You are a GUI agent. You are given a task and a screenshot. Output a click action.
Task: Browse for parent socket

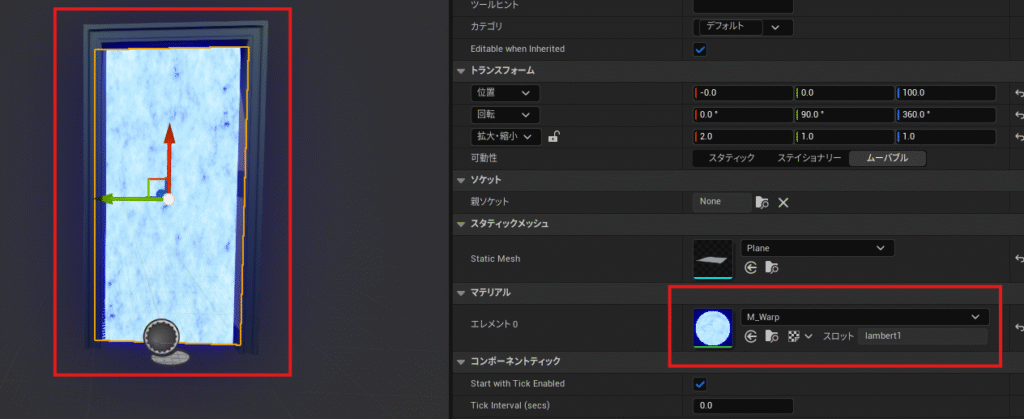(x=762, y=202)
